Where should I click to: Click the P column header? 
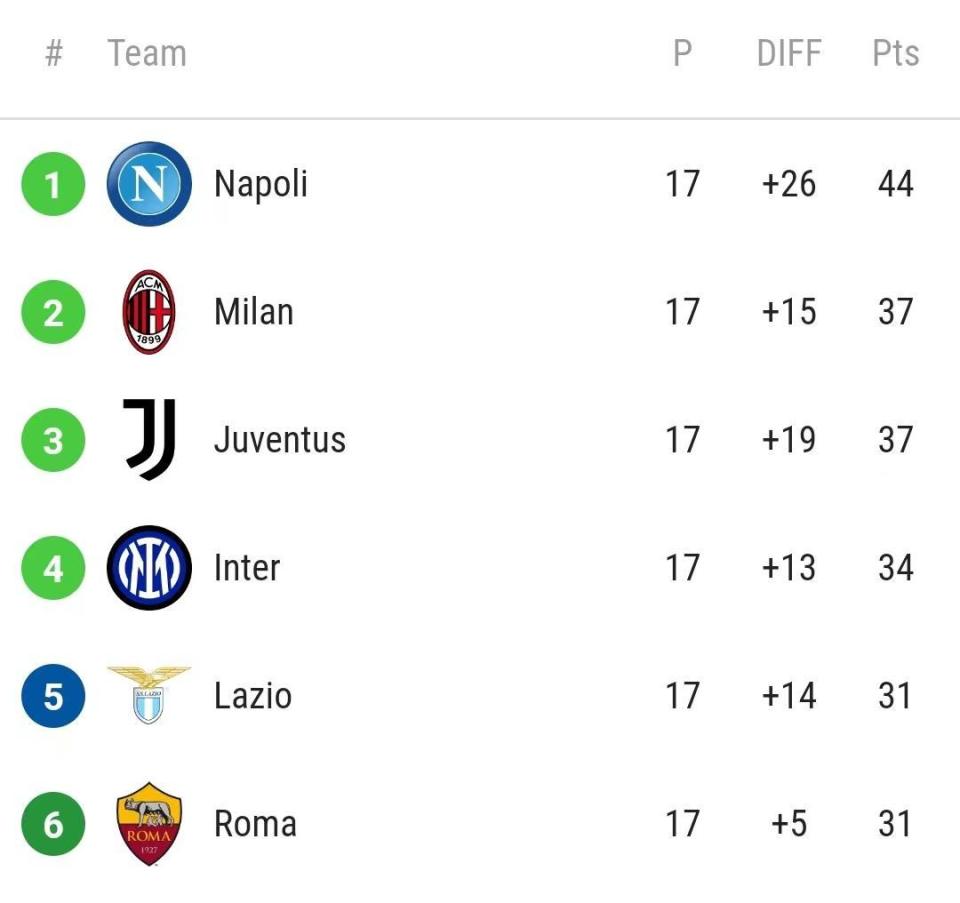(x=682, y=53)
